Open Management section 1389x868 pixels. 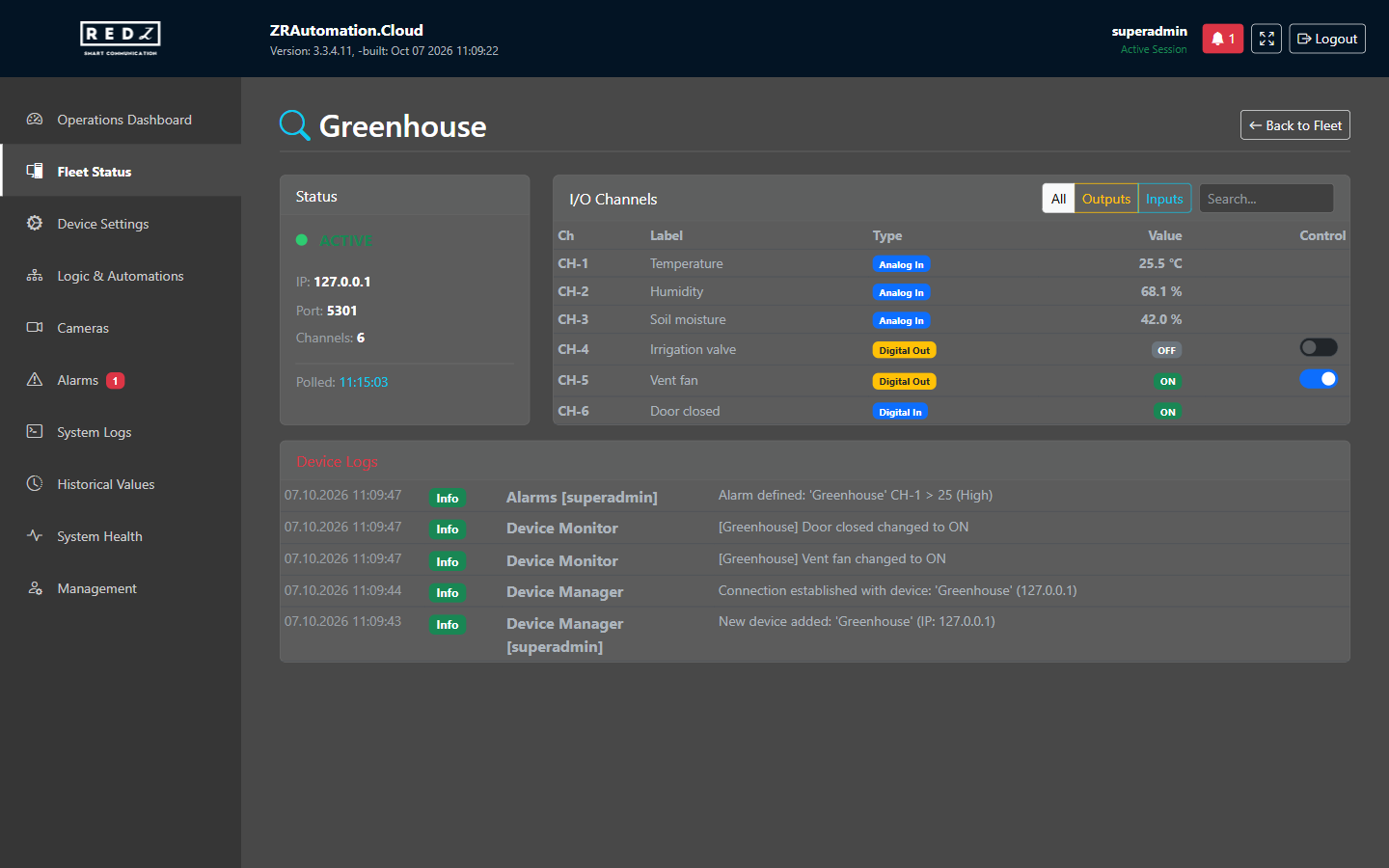click(121, 588)
